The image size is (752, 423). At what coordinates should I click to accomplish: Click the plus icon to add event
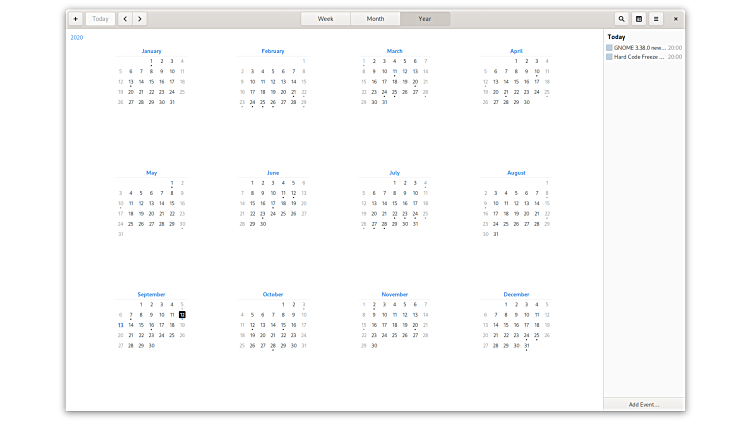click(75, 19)
